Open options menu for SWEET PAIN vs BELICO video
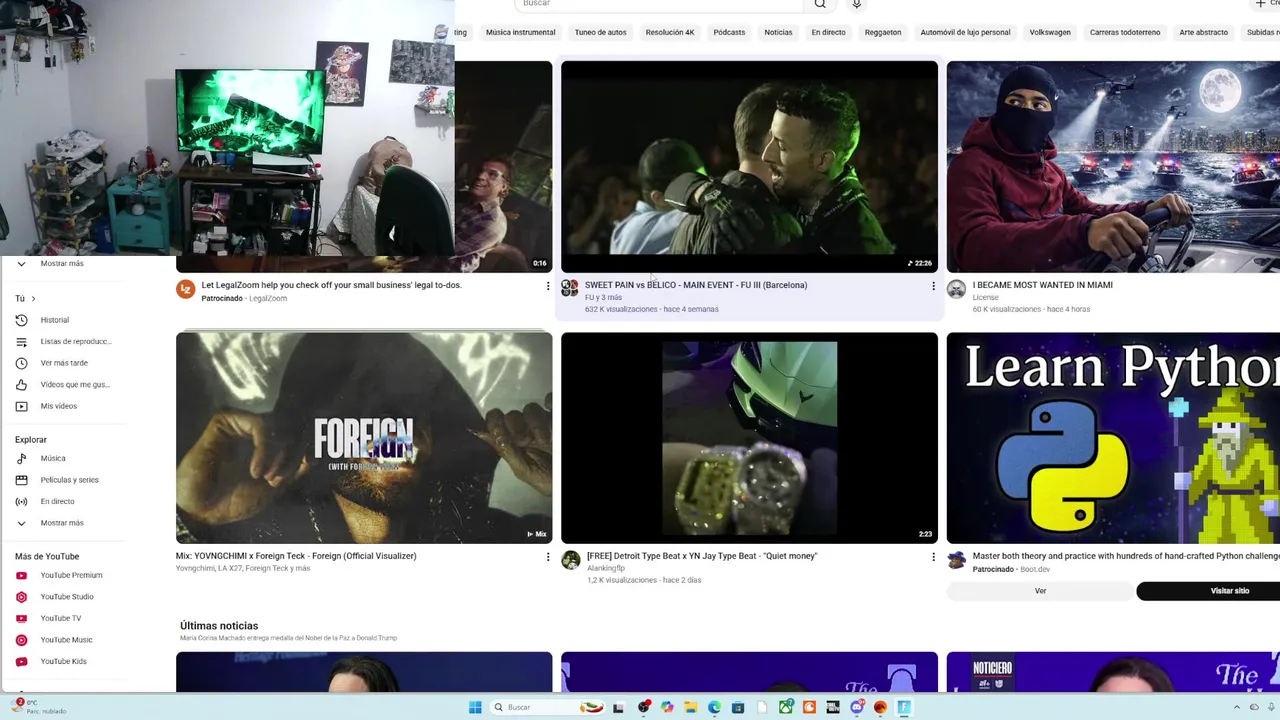The height and width of the screenshot is (720, 1280). (x=933, y=286)
